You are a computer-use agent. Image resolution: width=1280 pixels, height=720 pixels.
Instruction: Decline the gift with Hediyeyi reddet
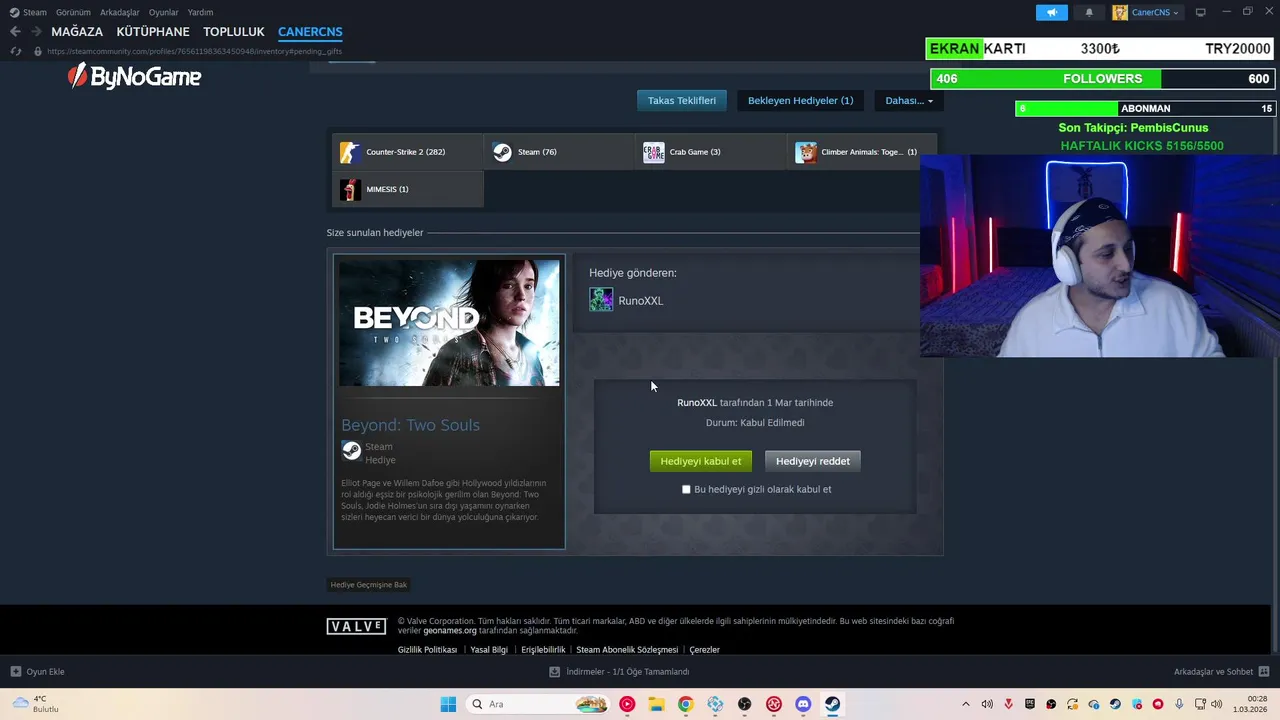[x=813, y=461]
